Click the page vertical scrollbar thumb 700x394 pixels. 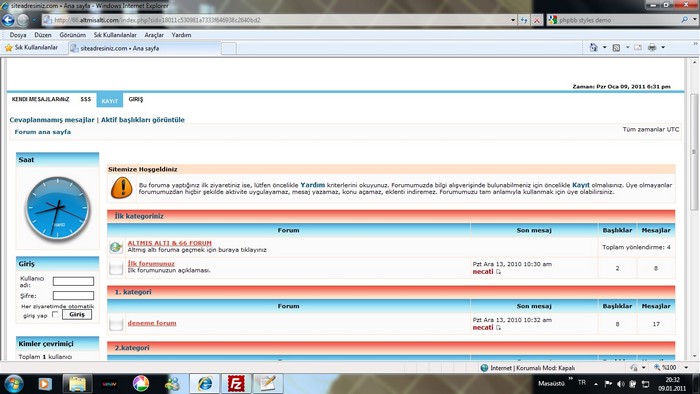(x=694, y=152)
